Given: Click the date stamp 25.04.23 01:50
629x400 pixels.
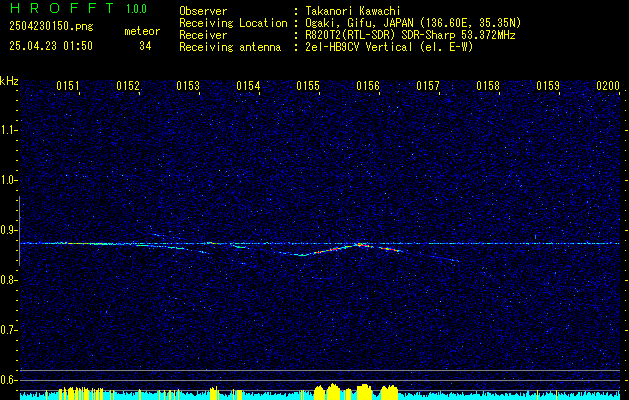Looking at the screenshot, I should pos(51,46).
